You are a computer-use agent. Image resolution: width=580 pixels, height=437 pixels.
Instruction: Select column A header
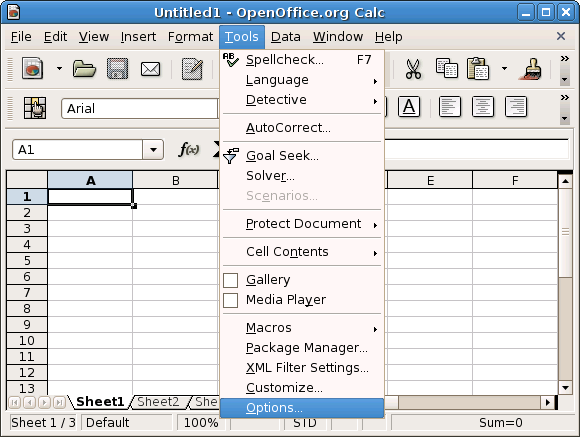(x=90, y=180)
